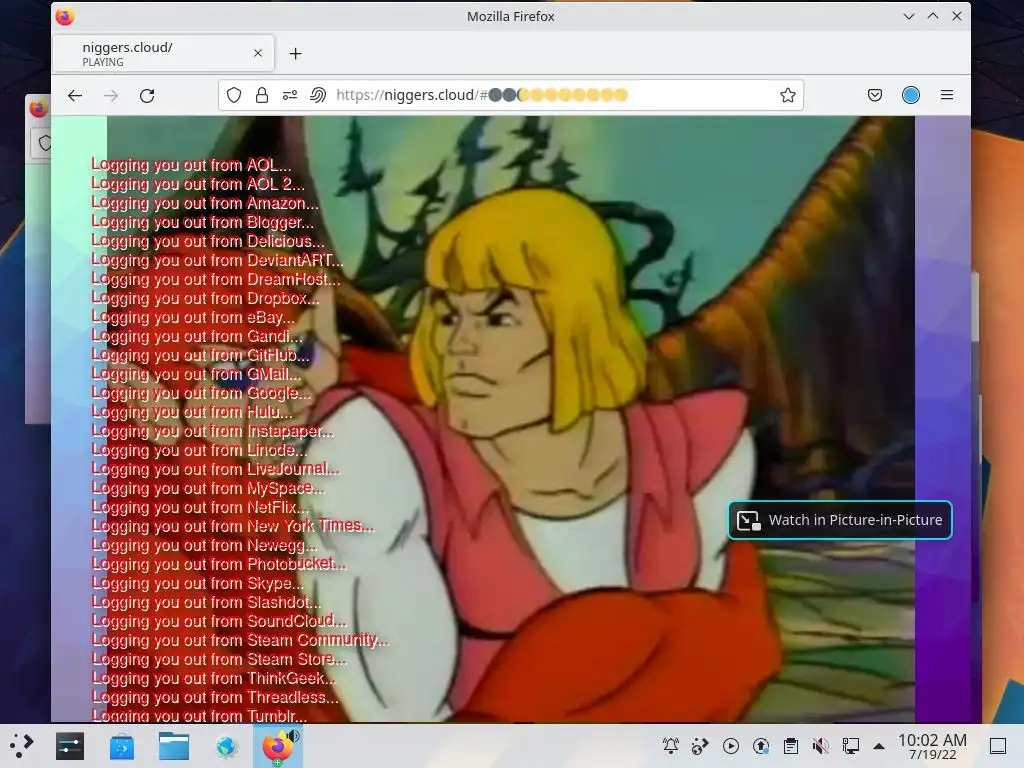
Task: Open the network connections tray icon
Action: (x=851, y=746)
